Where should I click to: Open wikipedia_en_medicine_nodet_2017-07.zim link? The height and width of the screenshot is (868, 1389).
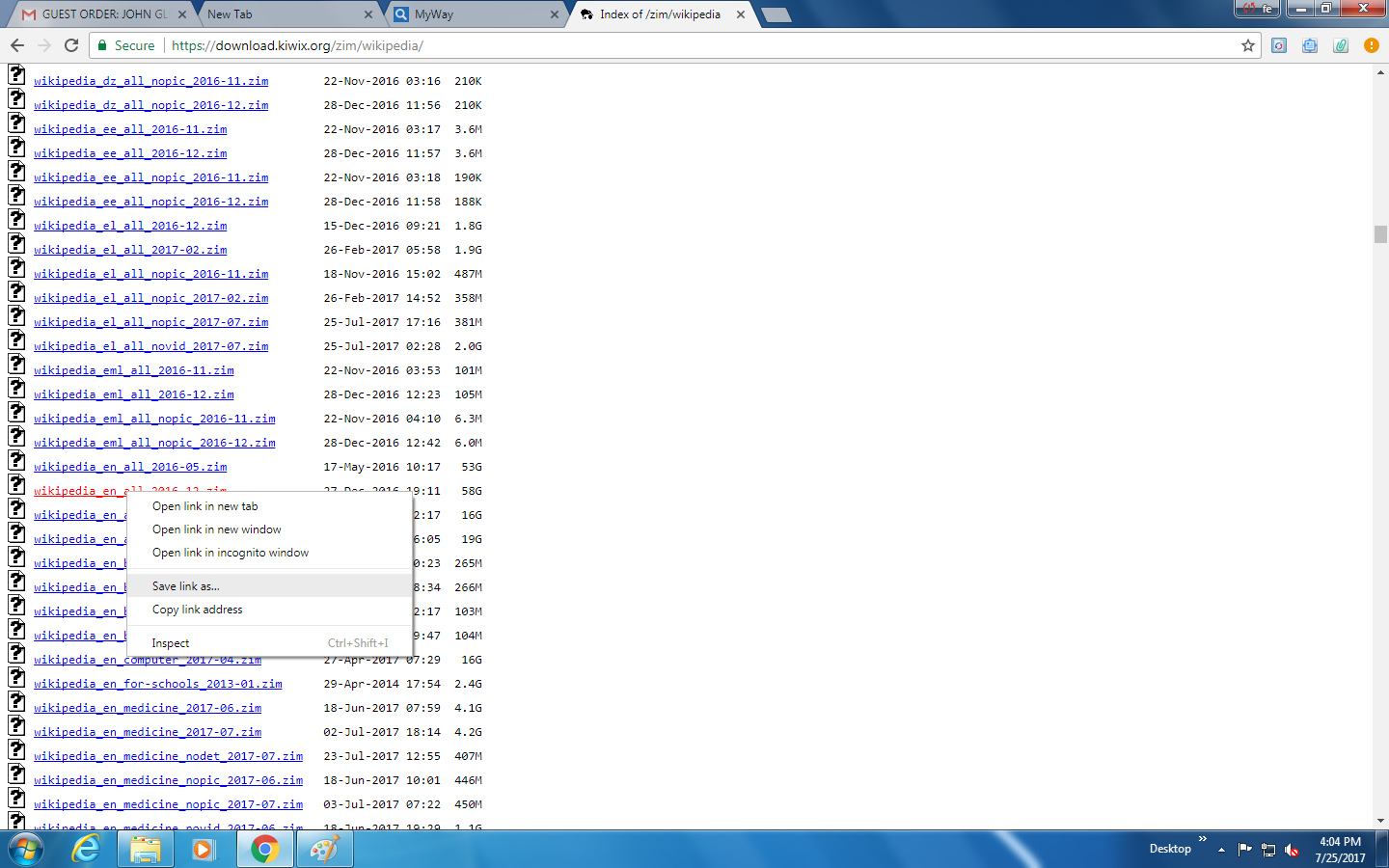[x=169, y=756]
